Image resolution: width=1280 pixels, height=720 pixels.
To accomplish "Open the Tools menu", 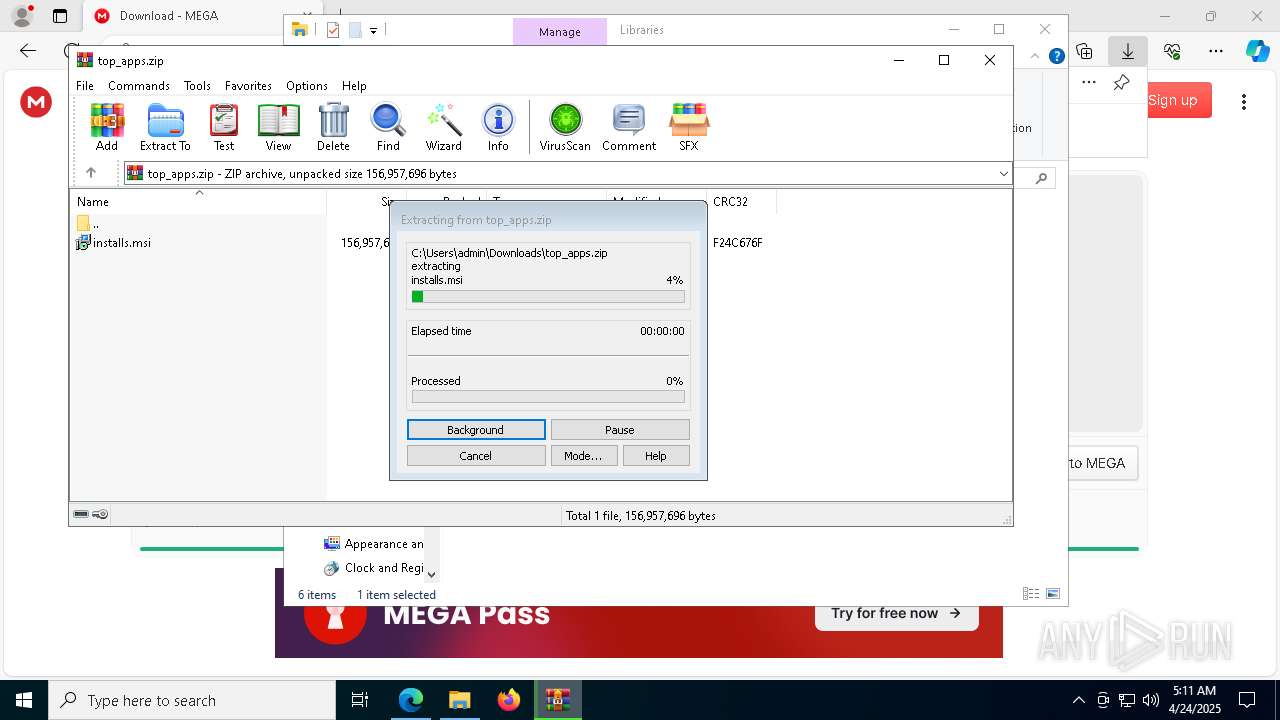I will (197, 86).
